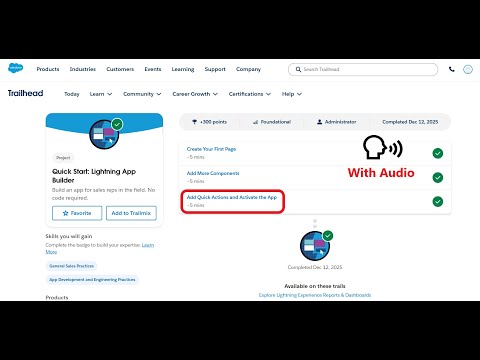Select App Development and Engineering Practices tag

coord(92,279)
